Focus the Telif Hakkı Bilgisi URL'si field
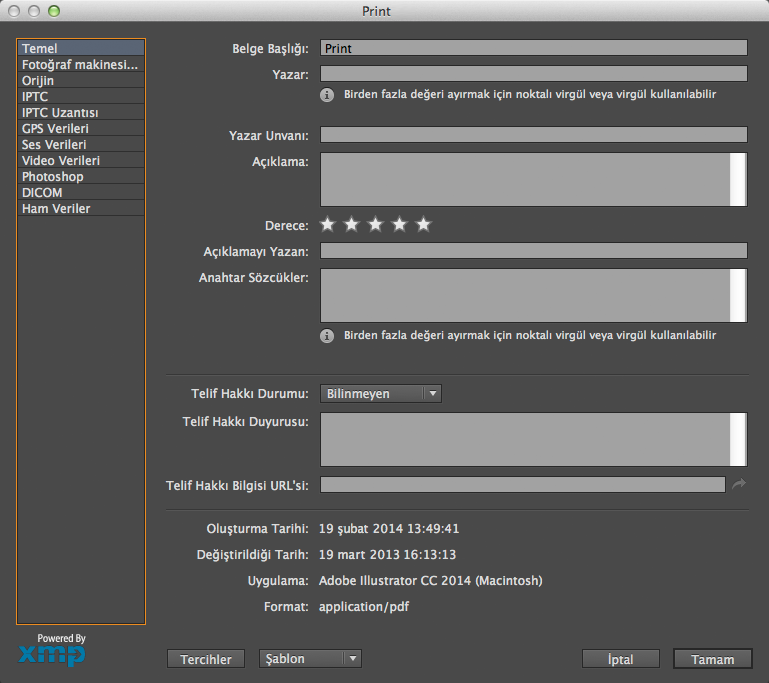Screen dimensions: 769x683 523,484
